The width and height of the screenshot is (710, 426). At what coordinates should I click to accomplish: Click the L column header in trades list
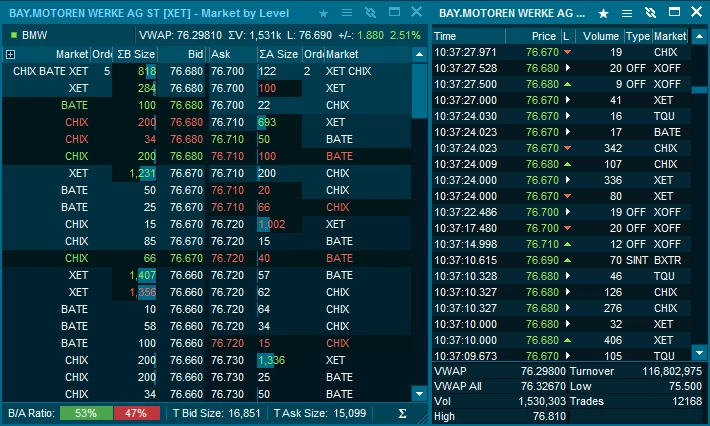coord(566,36)
